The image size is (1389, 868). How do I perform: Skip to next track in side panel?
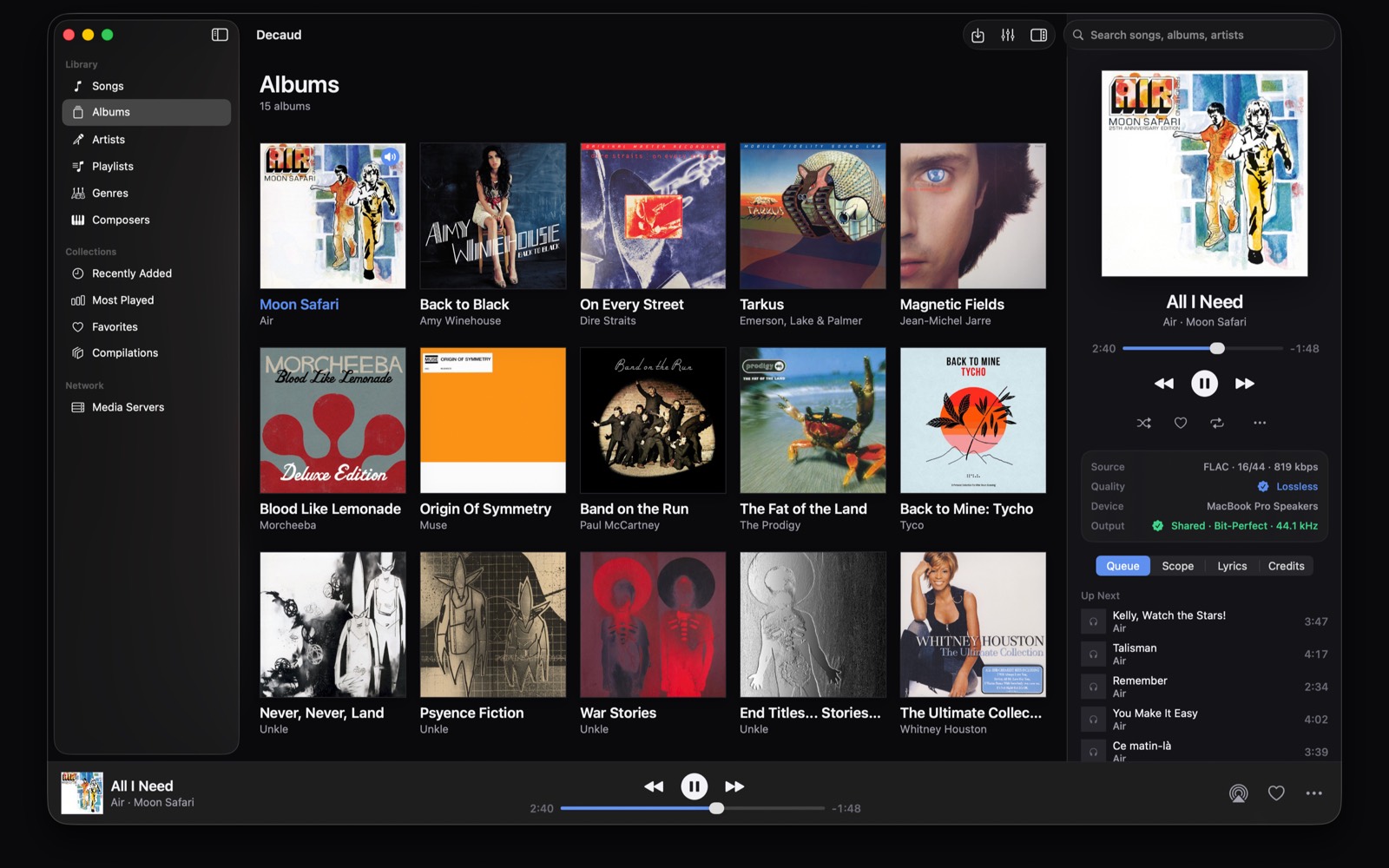pyautogui.click(x=1245, y=384)
